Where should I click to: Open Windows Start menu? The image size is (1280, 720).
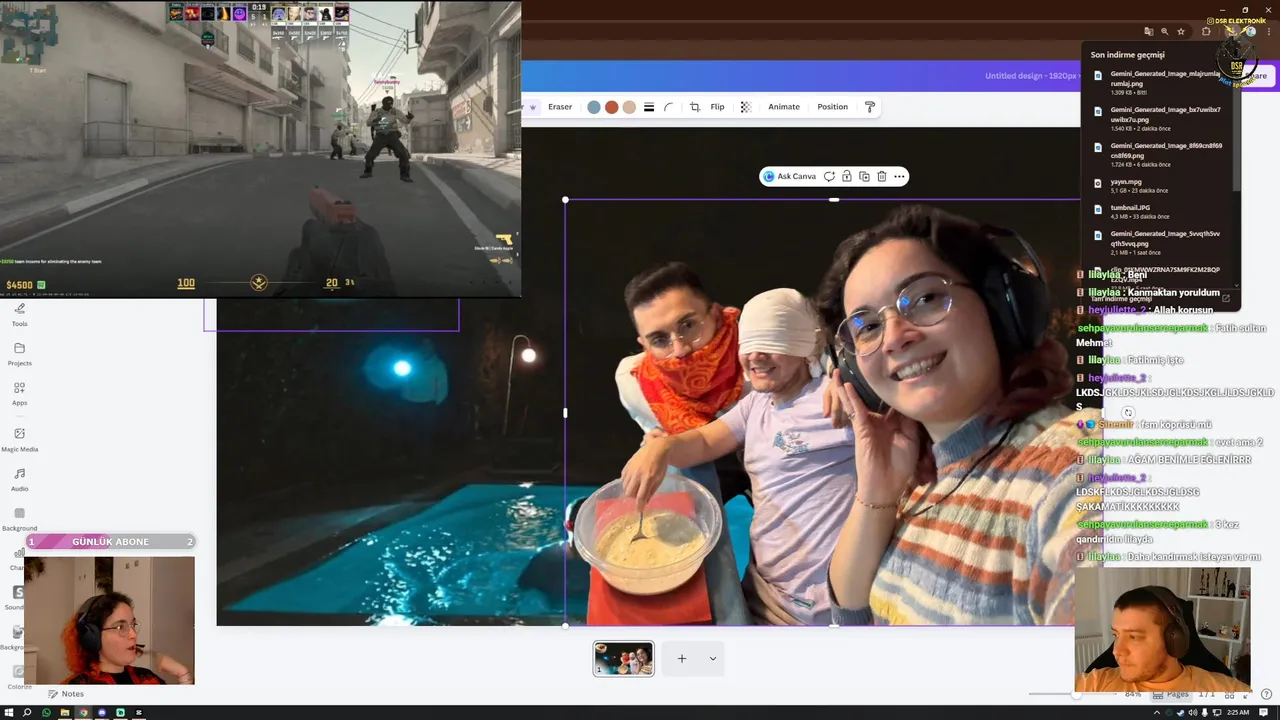click(9, 713)
